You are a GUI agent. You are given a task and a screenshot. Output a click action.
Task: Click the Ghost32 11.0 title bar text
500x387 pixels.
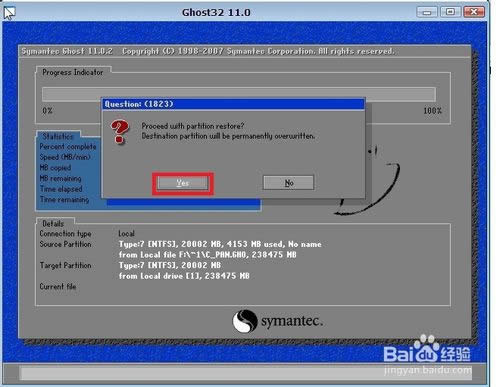point(216,12)
